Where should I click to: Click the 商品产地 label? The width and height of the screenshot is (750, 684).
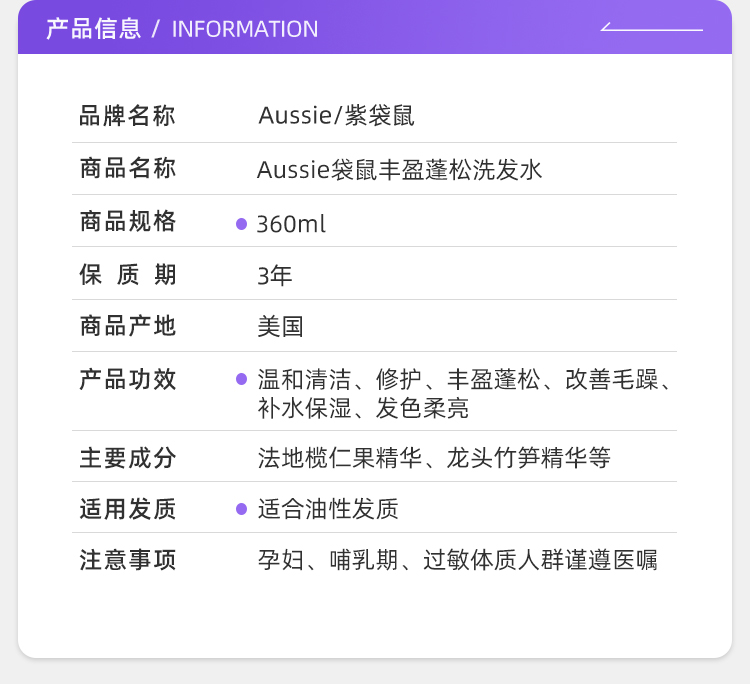127,325
